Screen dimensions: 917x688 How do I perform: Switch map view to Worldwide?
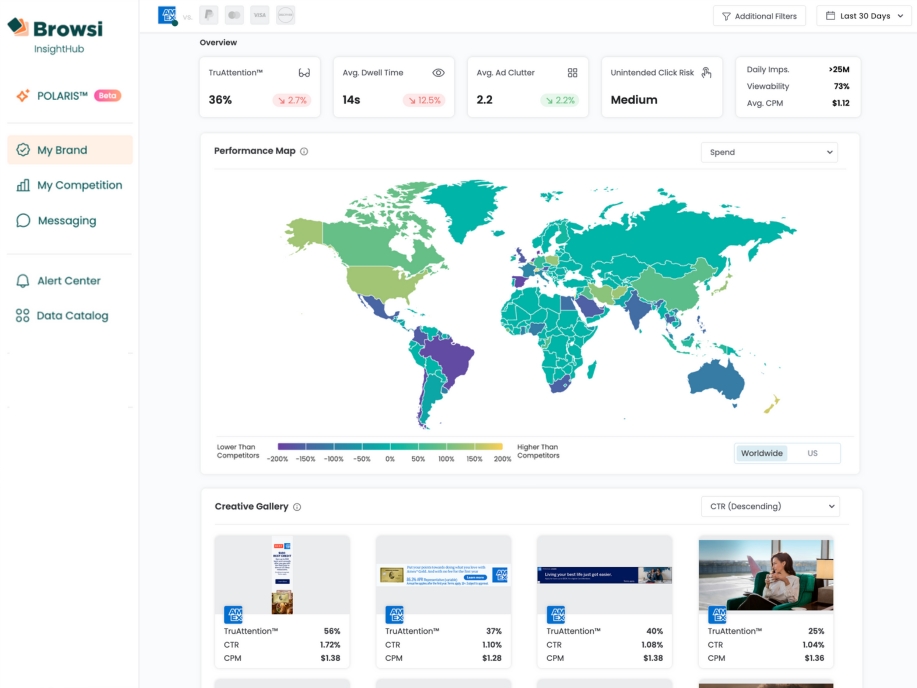(x=762, y=453)
